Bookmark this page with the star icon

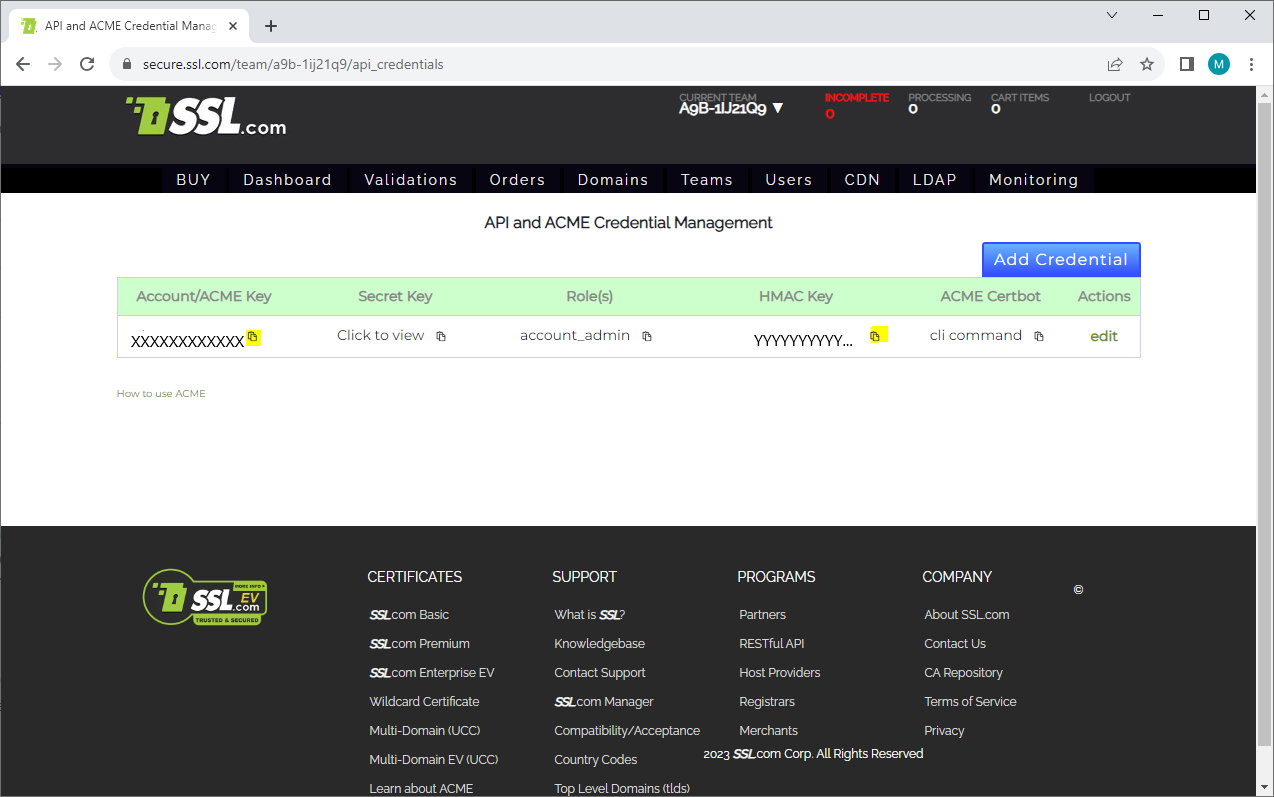coord(1147,63)
